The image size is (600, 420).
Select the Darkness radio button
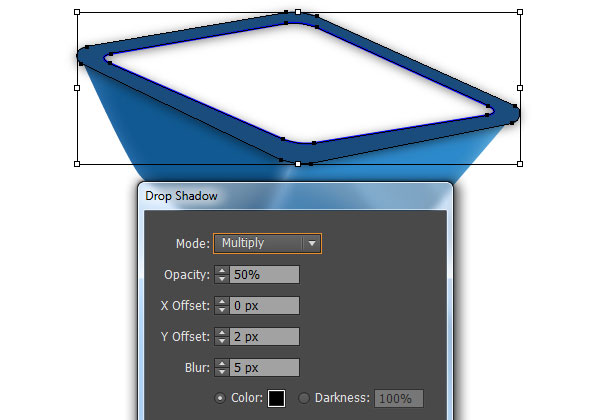[x=304, y=398]
